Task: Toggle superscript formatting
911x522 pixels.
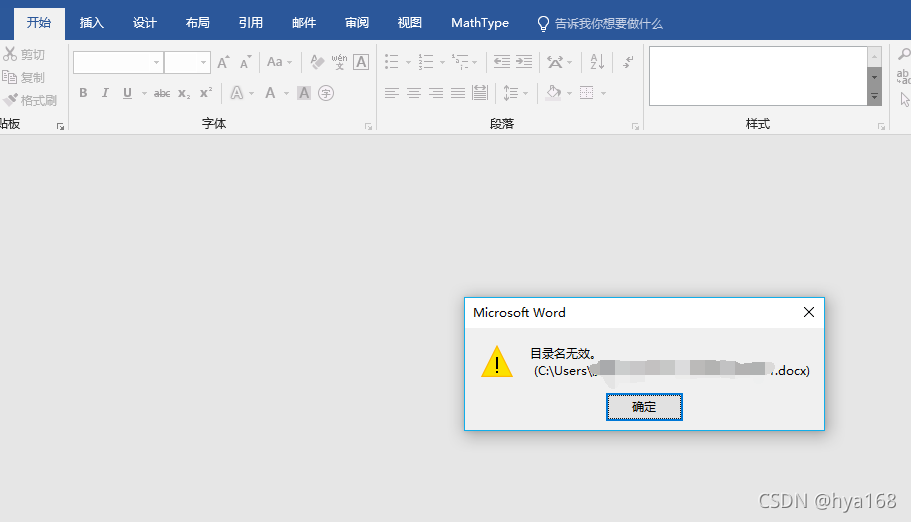Action: pos(206,93)
